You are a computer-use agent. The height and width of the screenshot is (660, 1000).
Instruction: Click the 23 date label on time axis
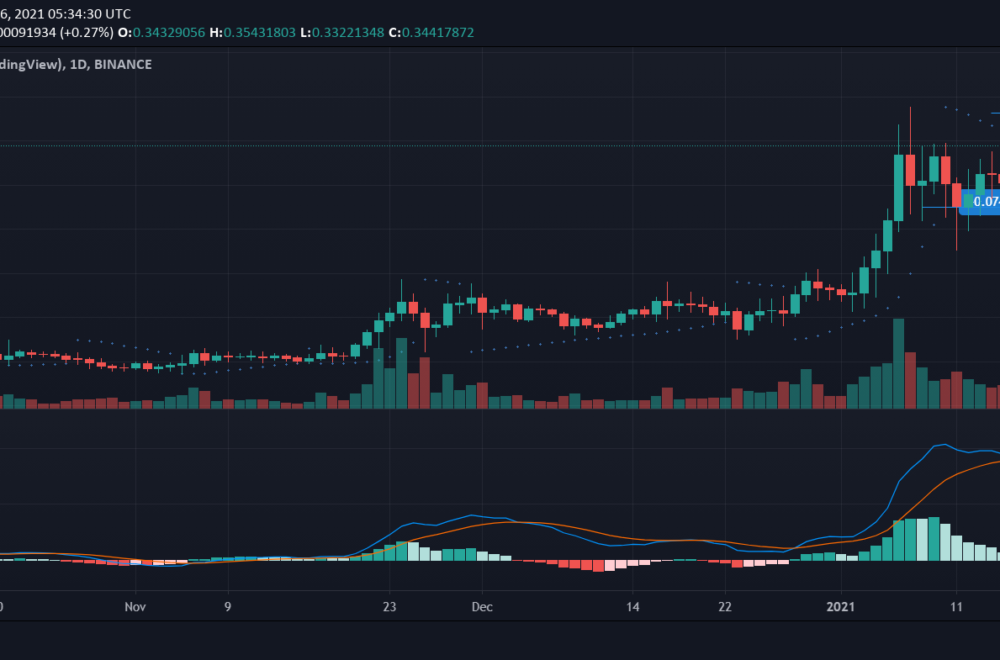coord(390,606)
